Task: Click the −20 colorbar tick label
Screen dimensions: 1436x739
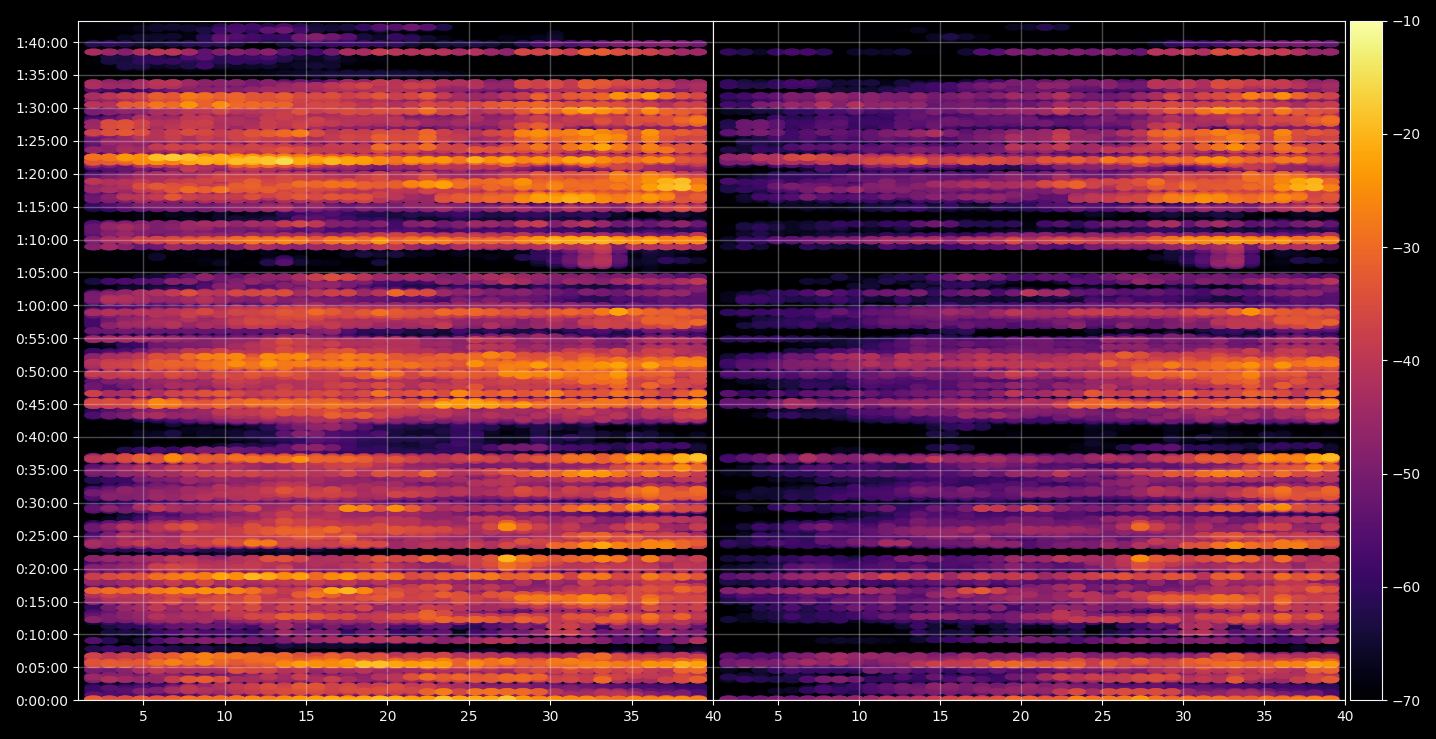Action: point(1405,135)
